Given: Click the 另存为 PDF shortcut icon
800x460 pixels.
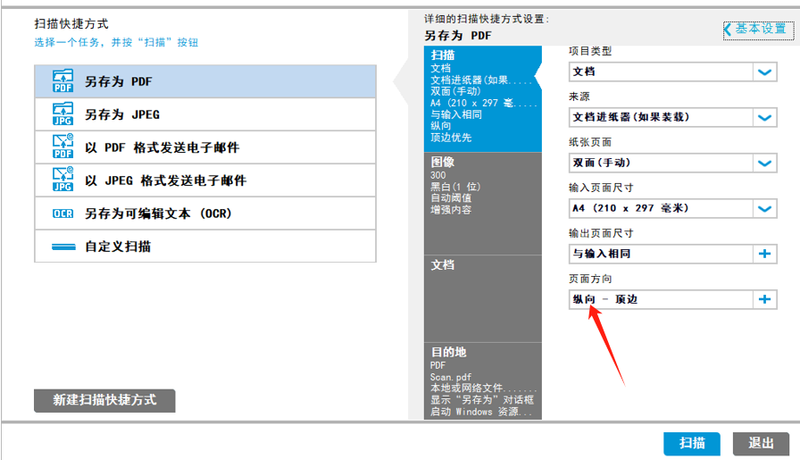Looking at the screenshot, I should pyautogui.click(x=62, y=81).
